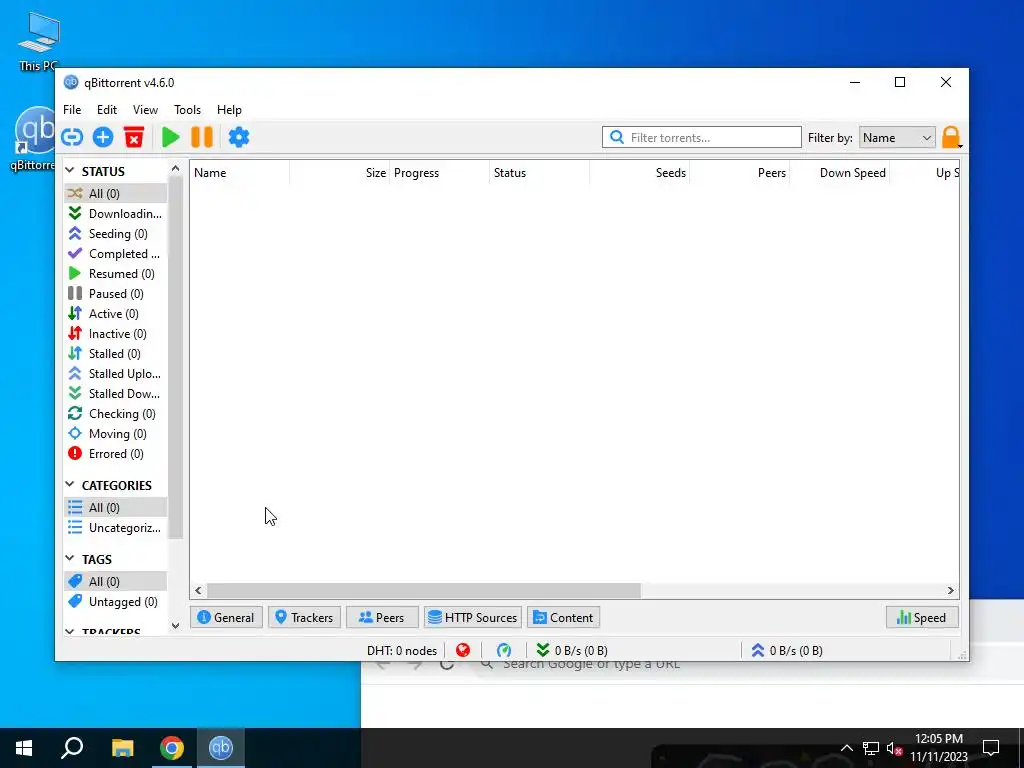The height and width of the screenshot is (768, 1024).
Task: Toggle the alternative speed limits icon
Action: pyautogui.click(x=504, y=650)
